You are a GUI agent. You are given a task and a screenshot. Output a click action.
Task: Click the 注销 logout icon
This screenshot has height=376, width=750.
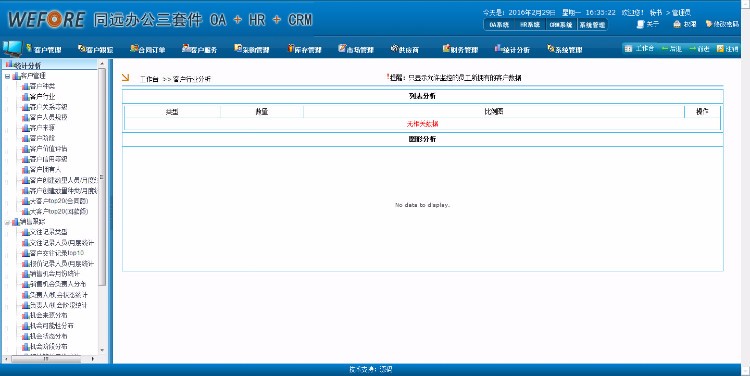[x=720, y=48]
